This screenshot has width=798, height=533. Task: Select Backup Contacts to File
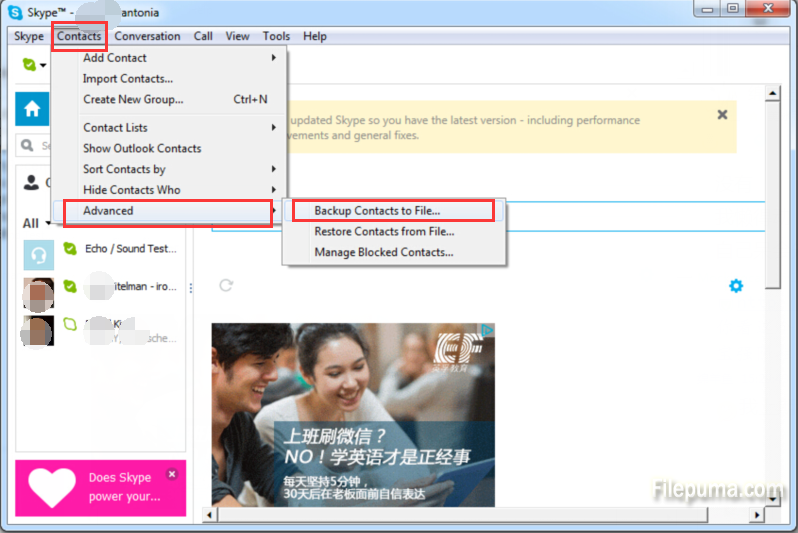377,211
